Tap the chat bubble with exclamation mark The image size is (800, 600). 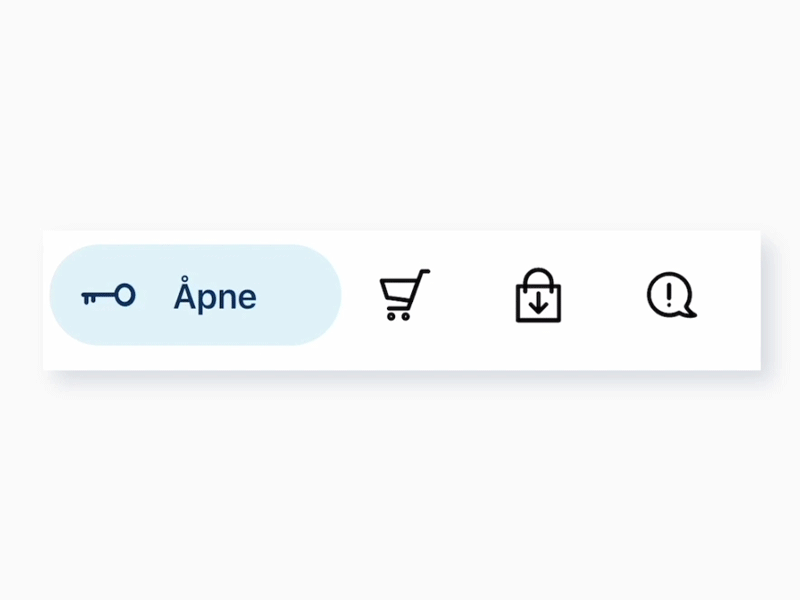click(x=670, y=296)
